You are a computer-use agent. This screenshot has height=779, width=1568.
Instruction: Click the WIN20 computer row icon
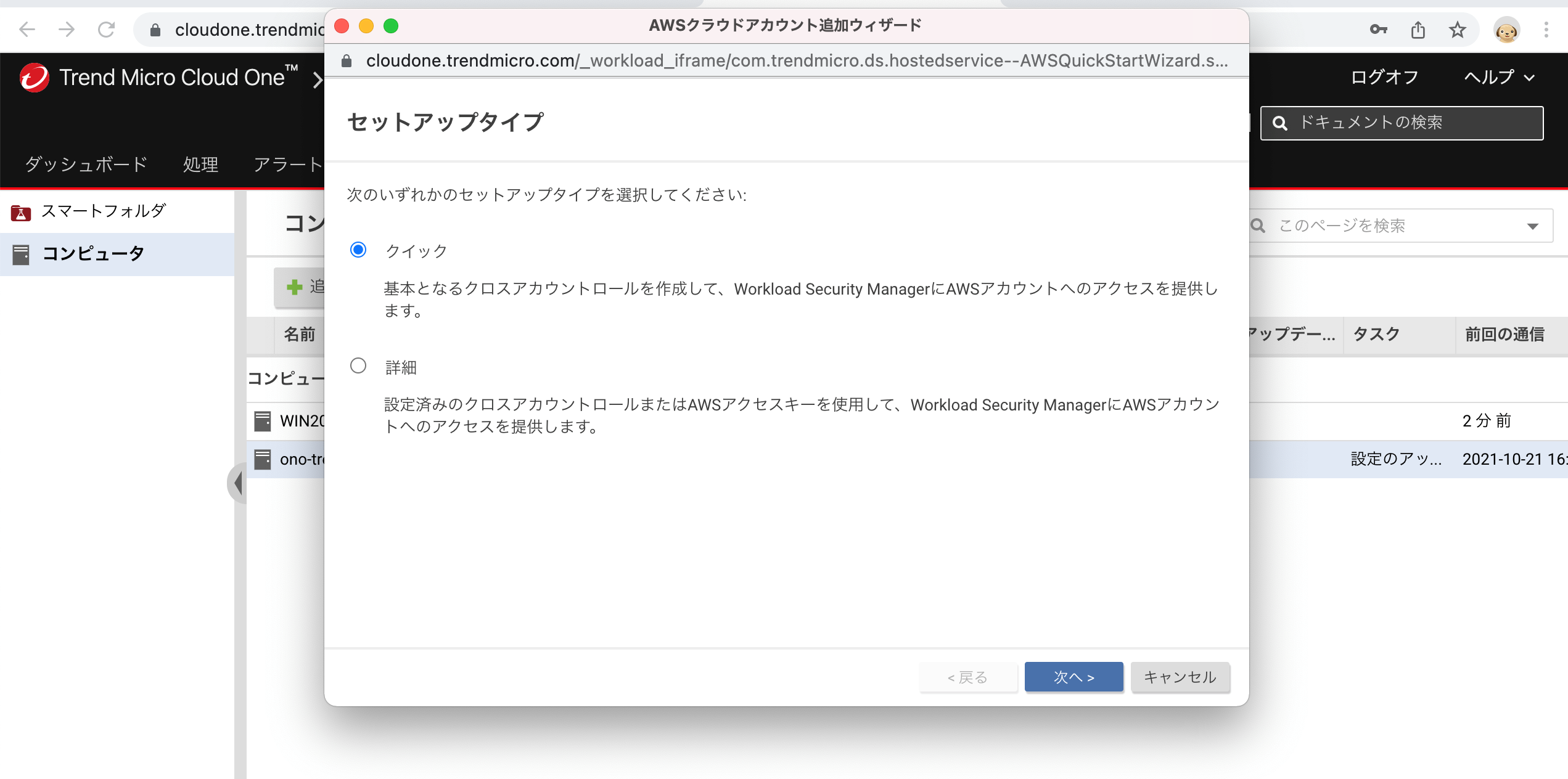point(263,421)
